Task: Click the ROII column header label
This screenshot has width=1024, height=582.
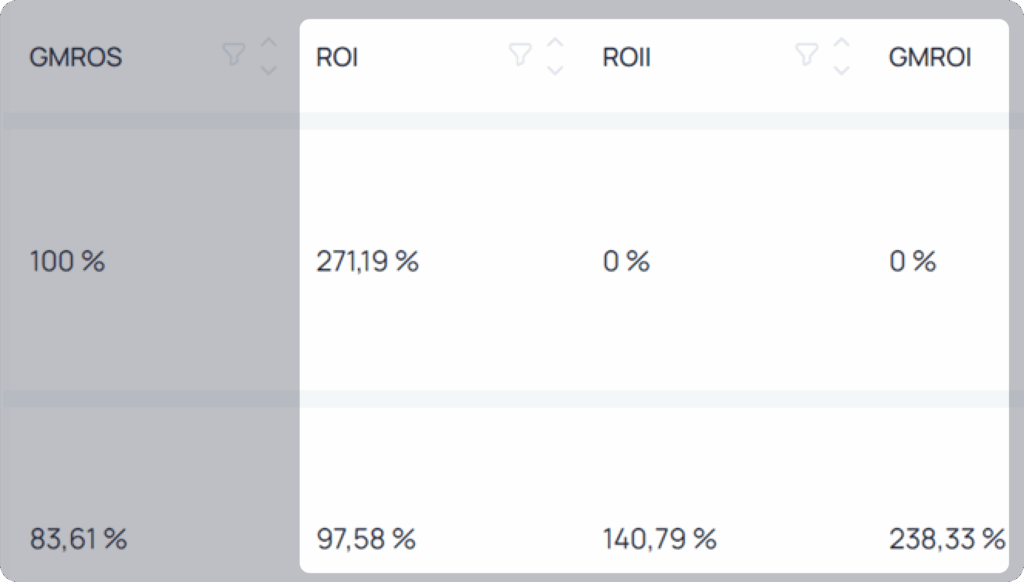Action: pos(626,57)
